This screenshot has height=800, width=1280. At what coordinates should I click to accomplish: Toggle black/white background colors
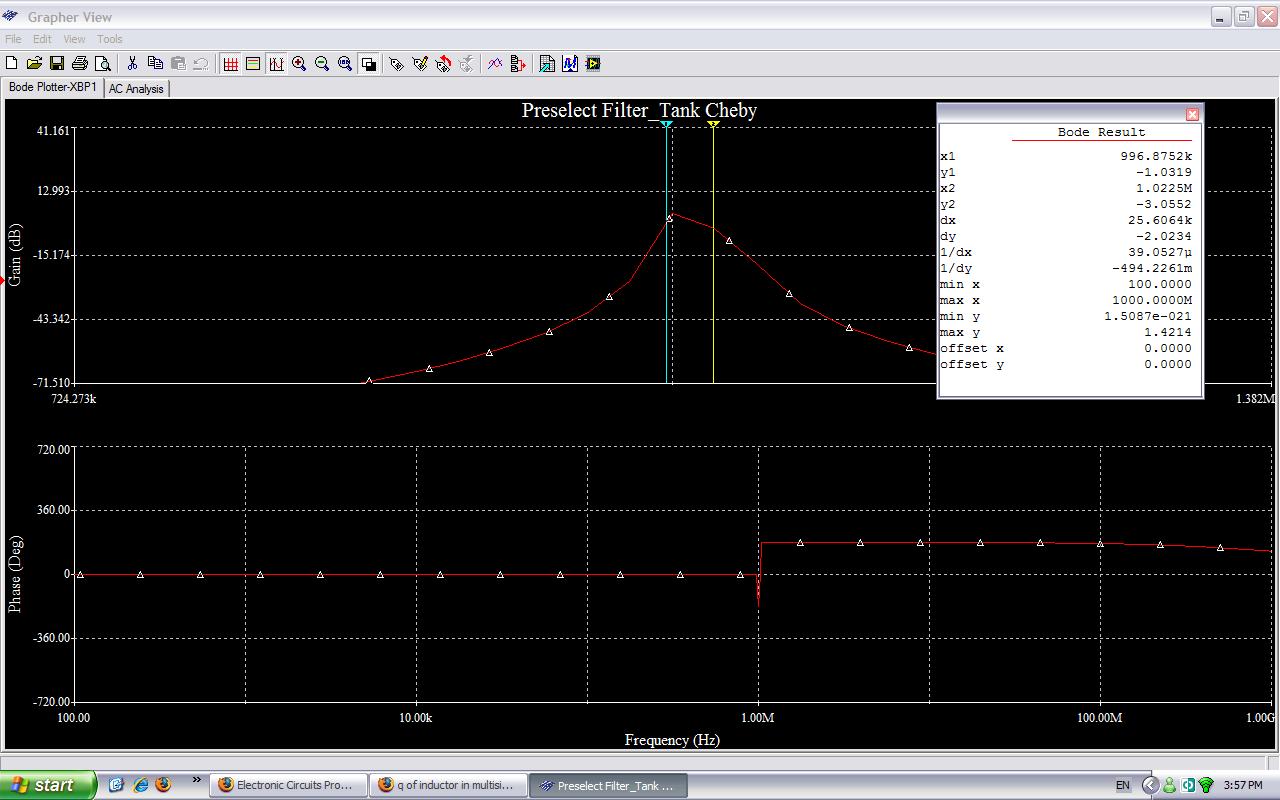[368, 64]
